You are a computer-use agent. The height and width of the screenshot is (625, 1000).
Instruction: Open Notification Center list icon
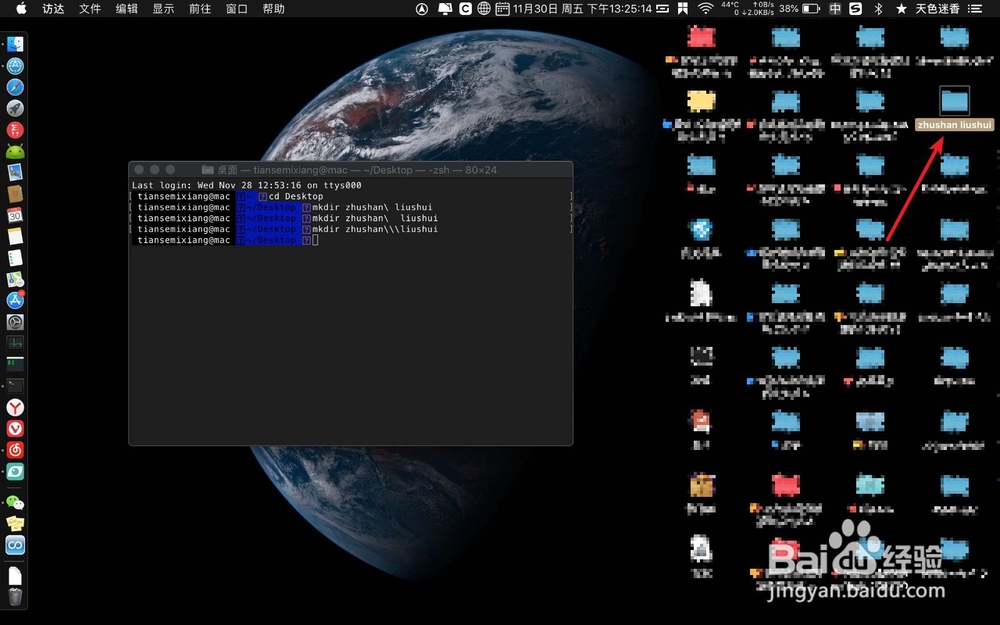(974, 8)
